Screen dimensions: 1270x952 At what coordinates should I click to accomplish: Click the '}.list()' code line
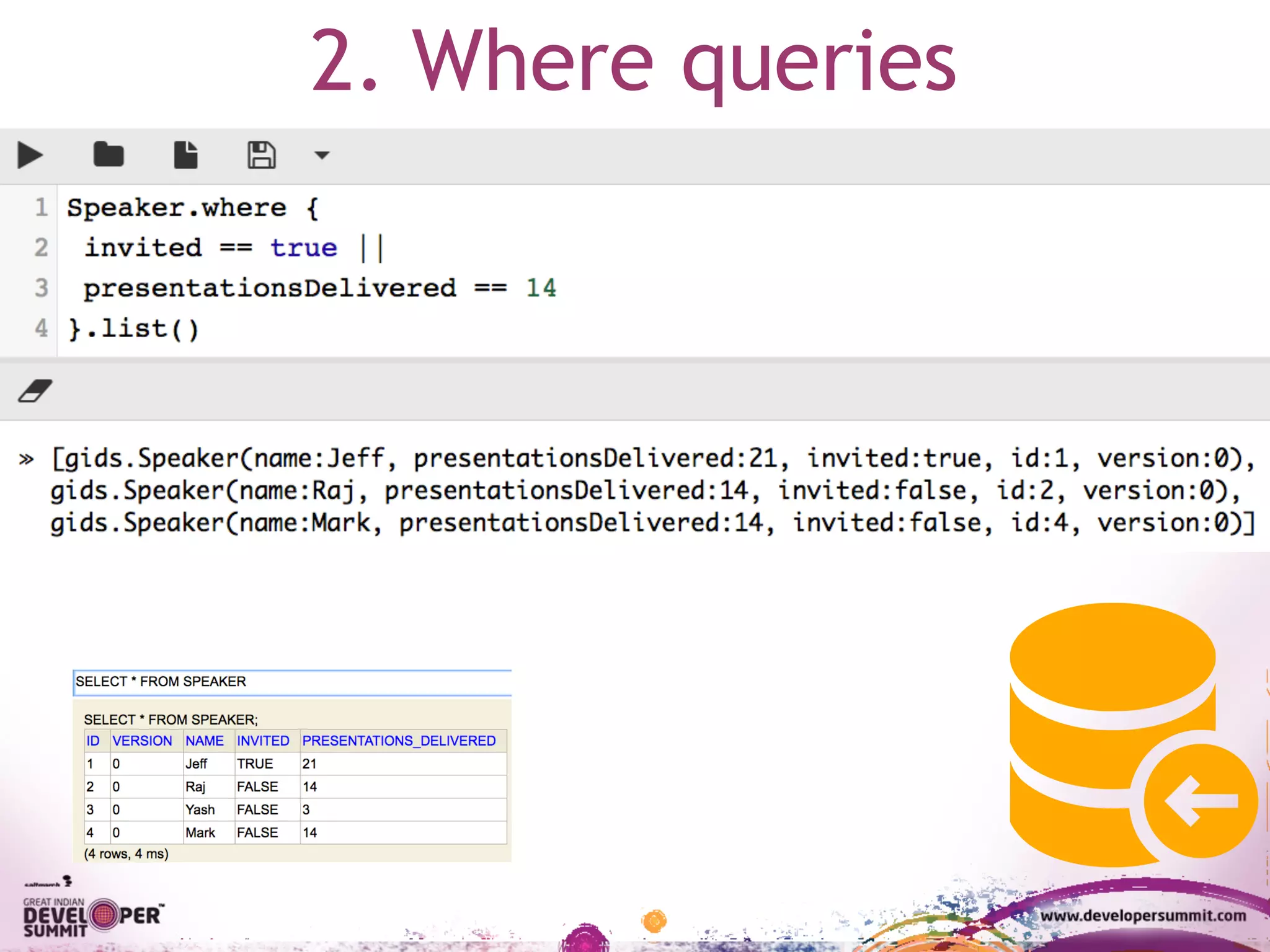click(133, 328)
